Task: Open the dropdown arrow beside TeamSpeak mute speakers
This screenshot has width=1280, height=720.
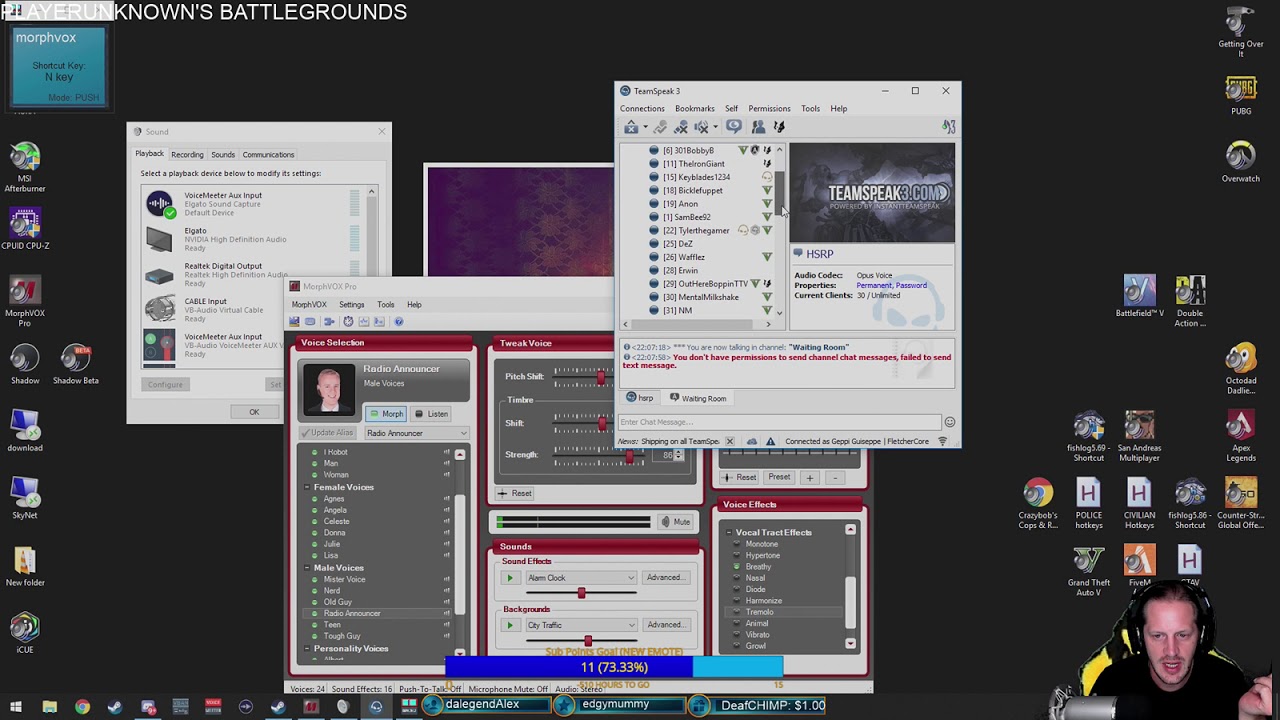Action: tap(715, 127)
